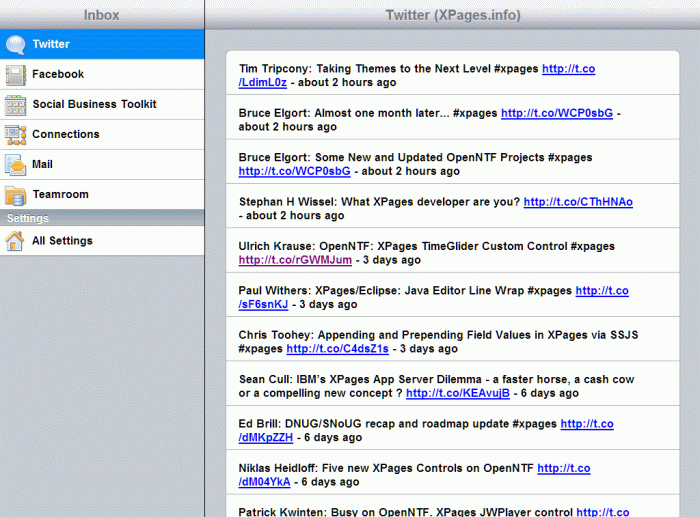Open Stephan H Wissel's http://t.co/CThHNAo link

tap(578, 202)
